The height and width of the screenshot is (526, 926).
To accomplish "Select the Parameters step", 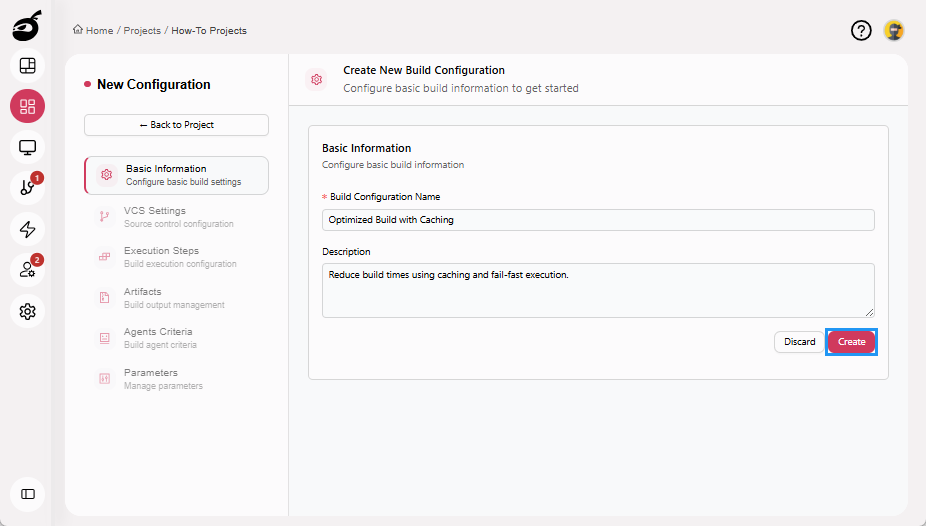I will pyautogui.click(x=177, y=378).
